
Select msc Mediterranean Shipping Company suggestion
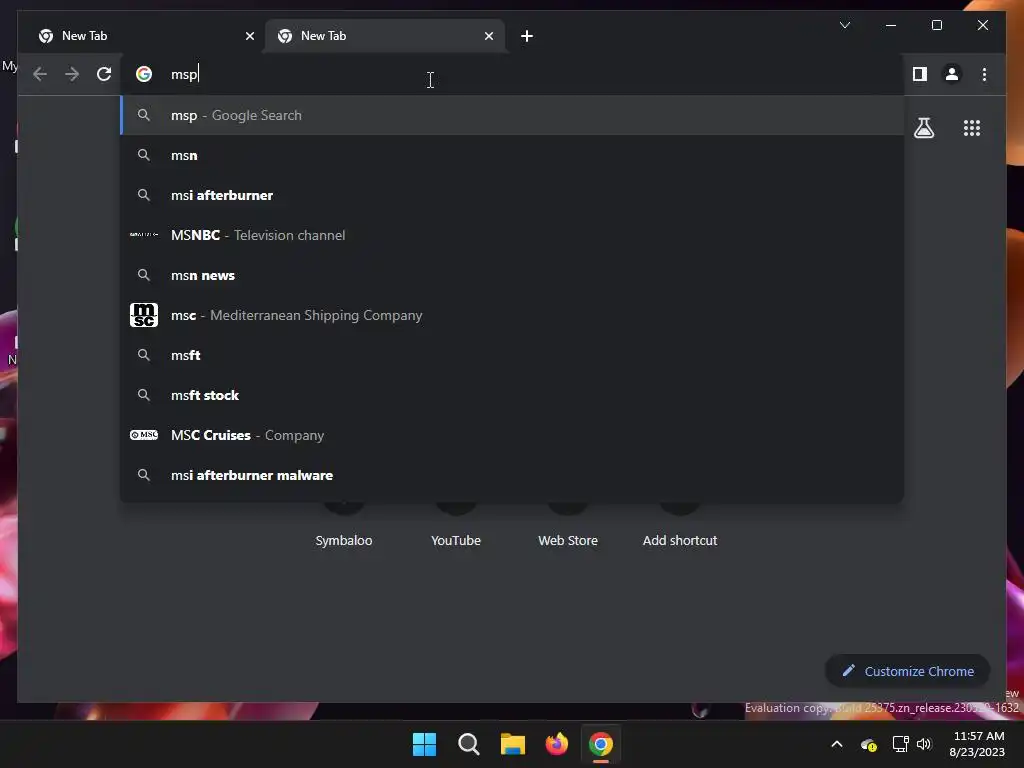[x=513, y=315]
